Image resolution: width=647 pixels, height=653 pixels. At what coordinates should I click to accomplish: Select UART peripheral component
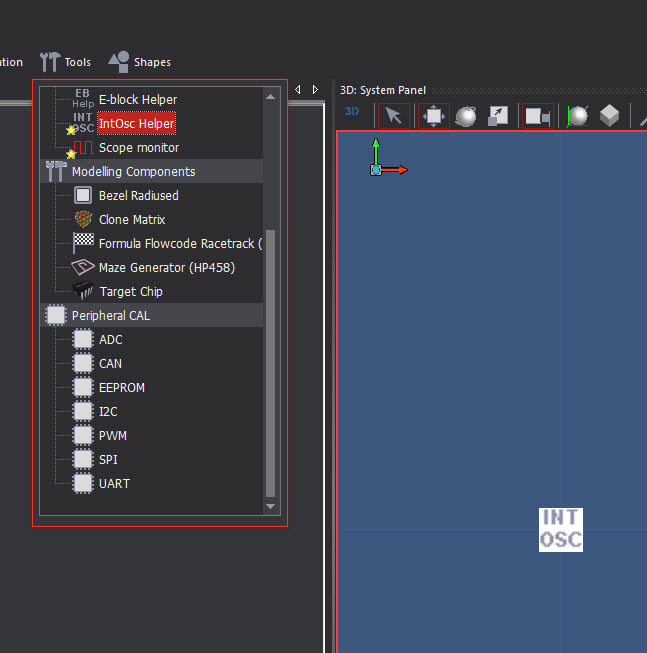click(114, 484)
